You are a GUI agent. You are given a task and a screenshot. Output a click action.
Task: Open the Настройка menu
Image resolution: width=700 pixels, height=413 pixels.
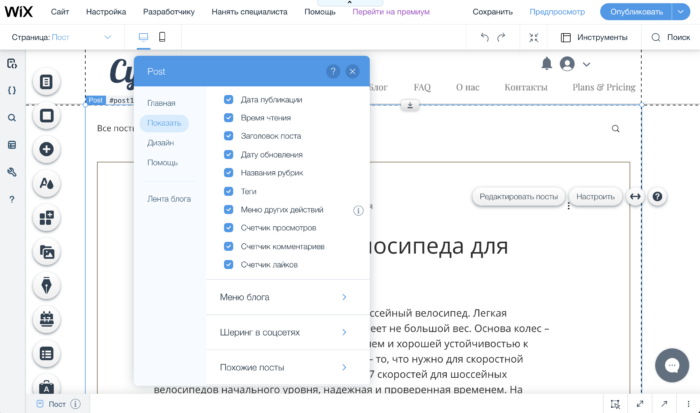click(x=106, y=12)
